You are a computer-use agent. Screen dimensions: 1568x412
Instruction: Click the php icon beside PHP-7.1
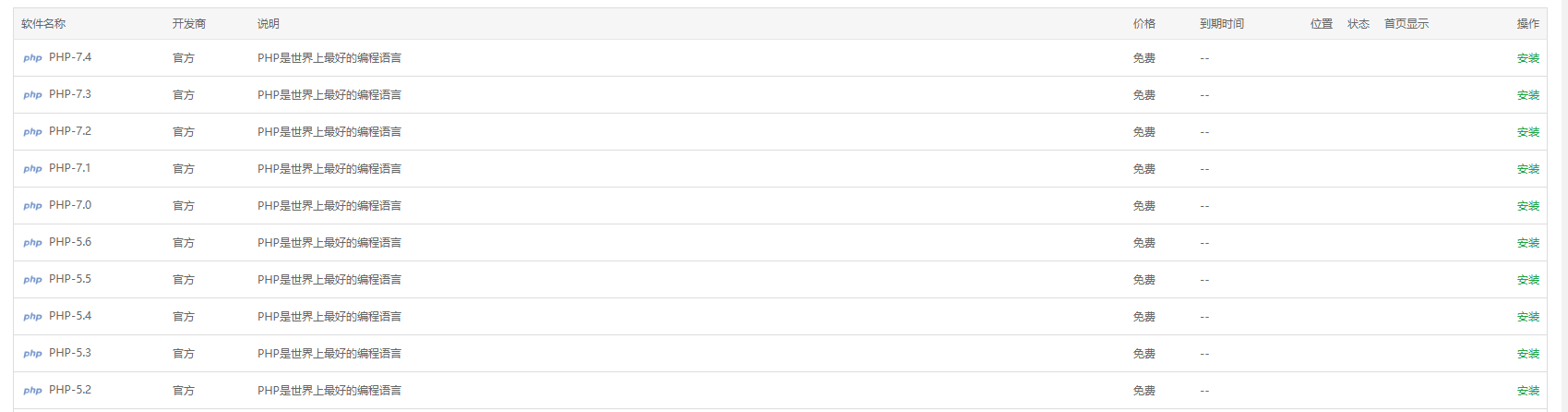point(33,169)
